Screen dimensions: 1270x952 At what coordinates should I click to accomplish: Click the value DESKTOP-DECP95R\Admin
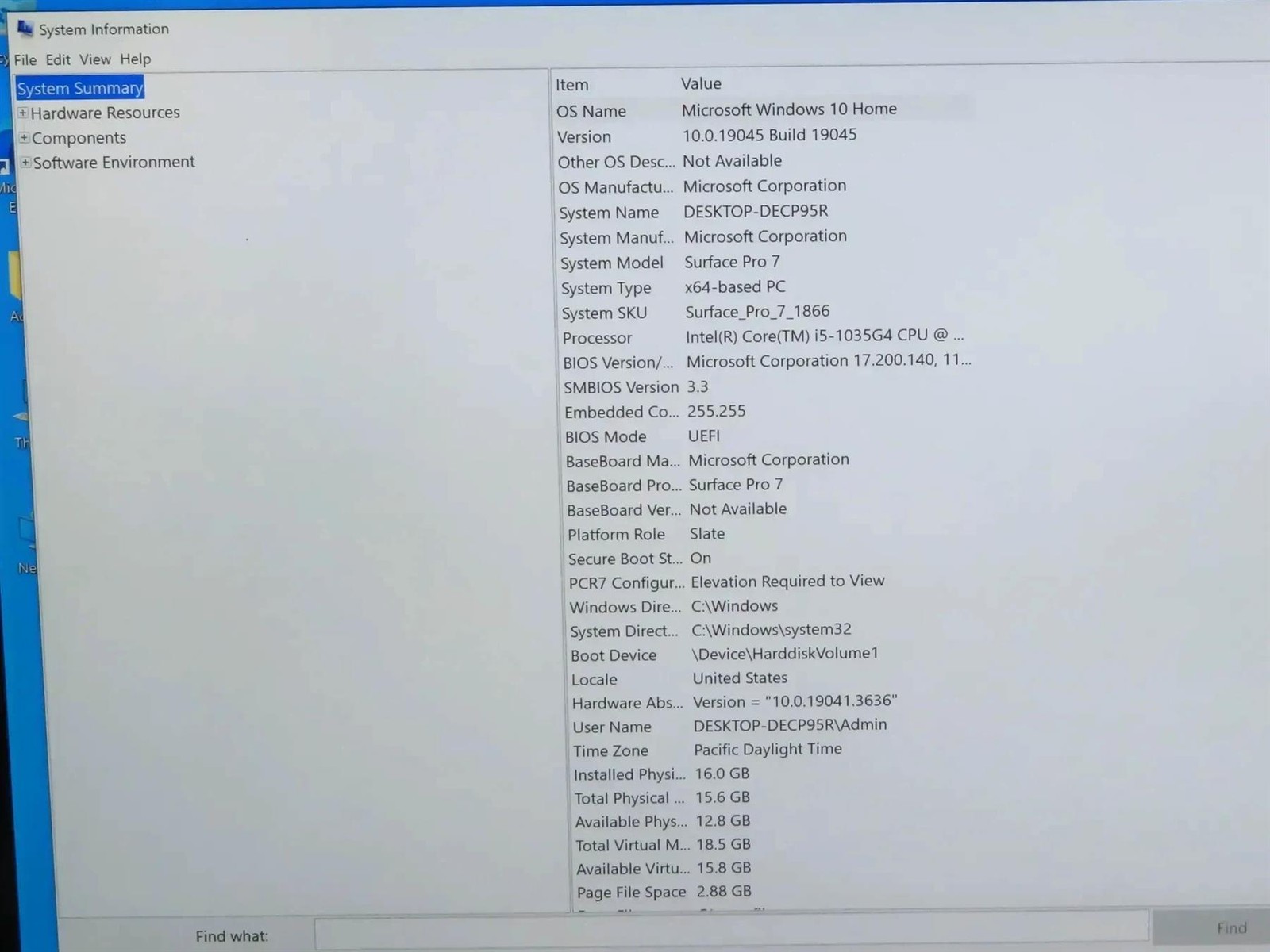click(790, 725)
